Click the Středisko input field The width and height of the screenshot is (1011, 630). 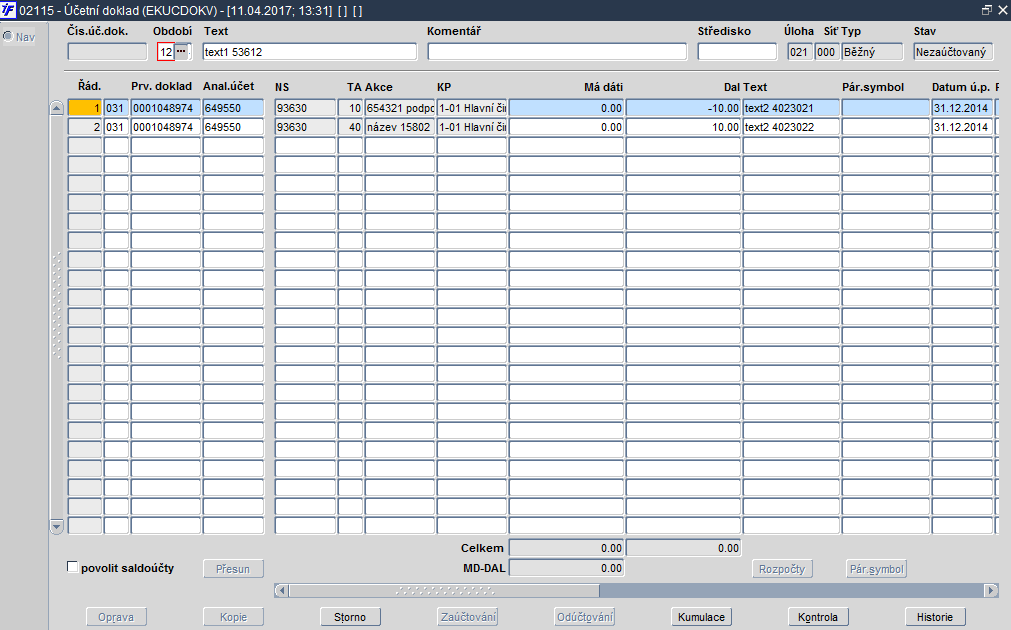coord(737,52)
